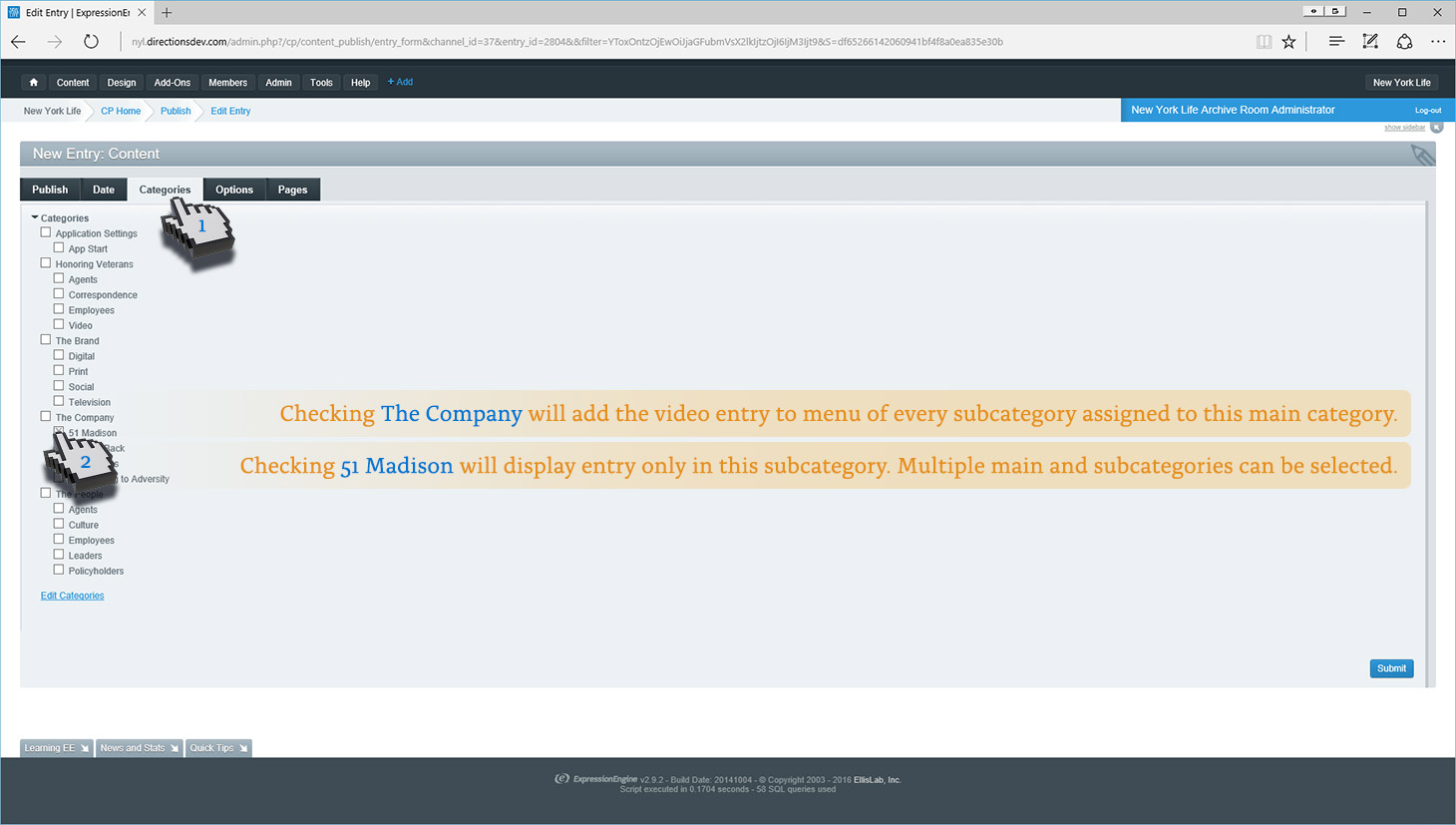Expand the Learning EE footer panel
Screen dimensions: 1456x825
coord(56,748)
